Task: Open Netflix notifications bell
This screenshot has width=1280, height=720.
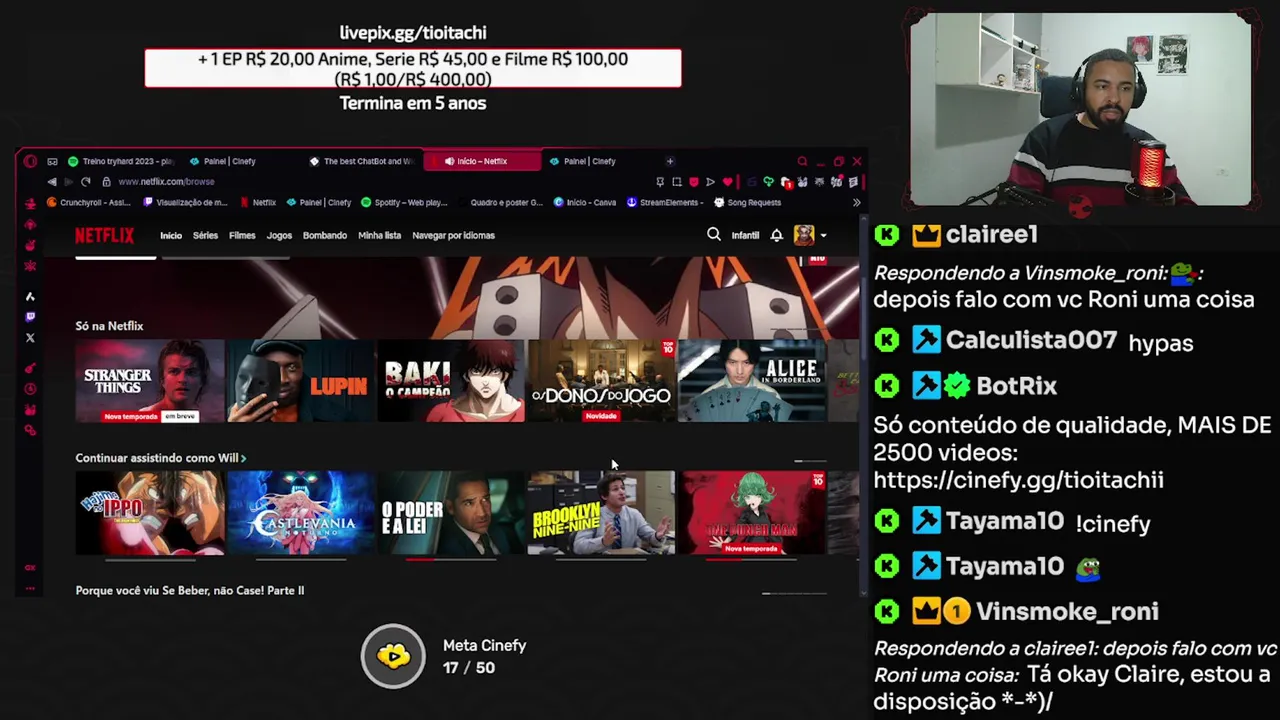Action: tap(776, 235)
